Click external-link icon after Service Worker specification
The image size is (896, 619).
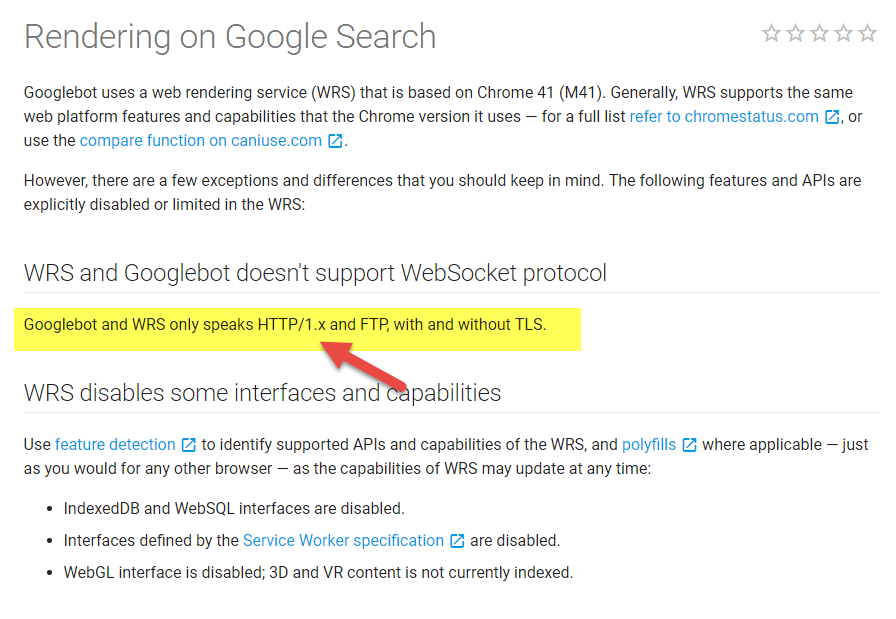point(457,541)
